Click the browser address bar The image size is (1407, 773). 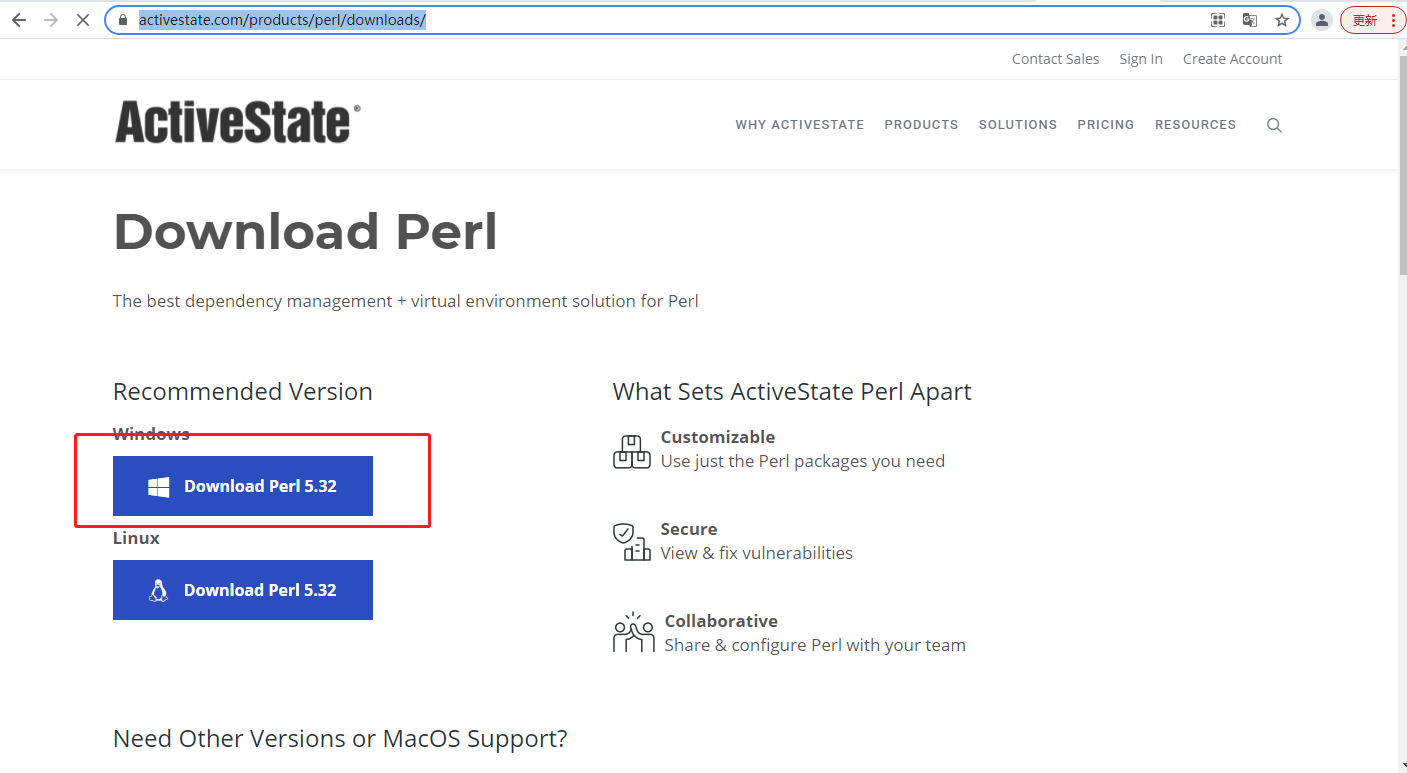(600, 19)
